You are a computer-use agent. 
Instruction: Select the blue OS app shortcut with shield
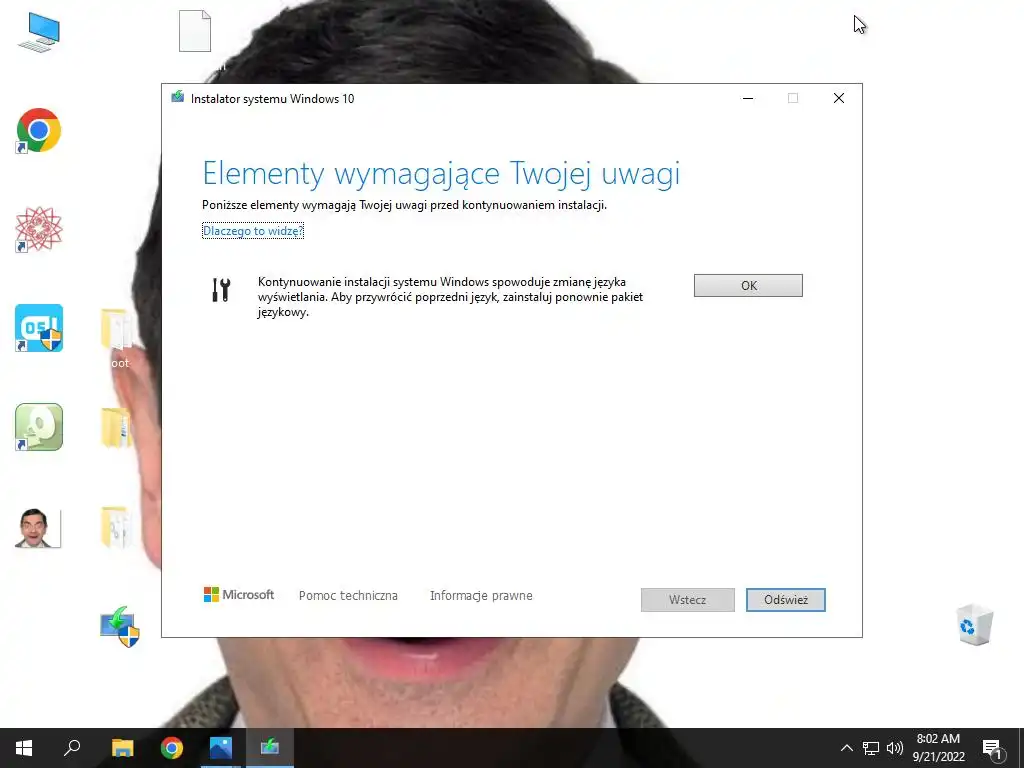pyautogui.click(x=39, y=328)
